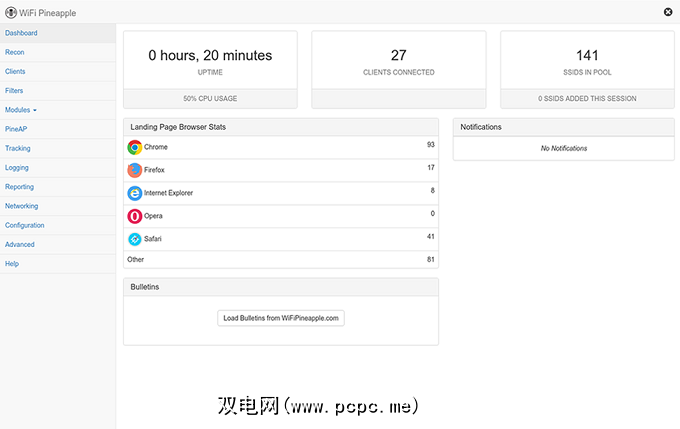The image size is (680, 429).
Task: Click the WiFi Pineapple logo icon
Action: [x=11, y=13]
